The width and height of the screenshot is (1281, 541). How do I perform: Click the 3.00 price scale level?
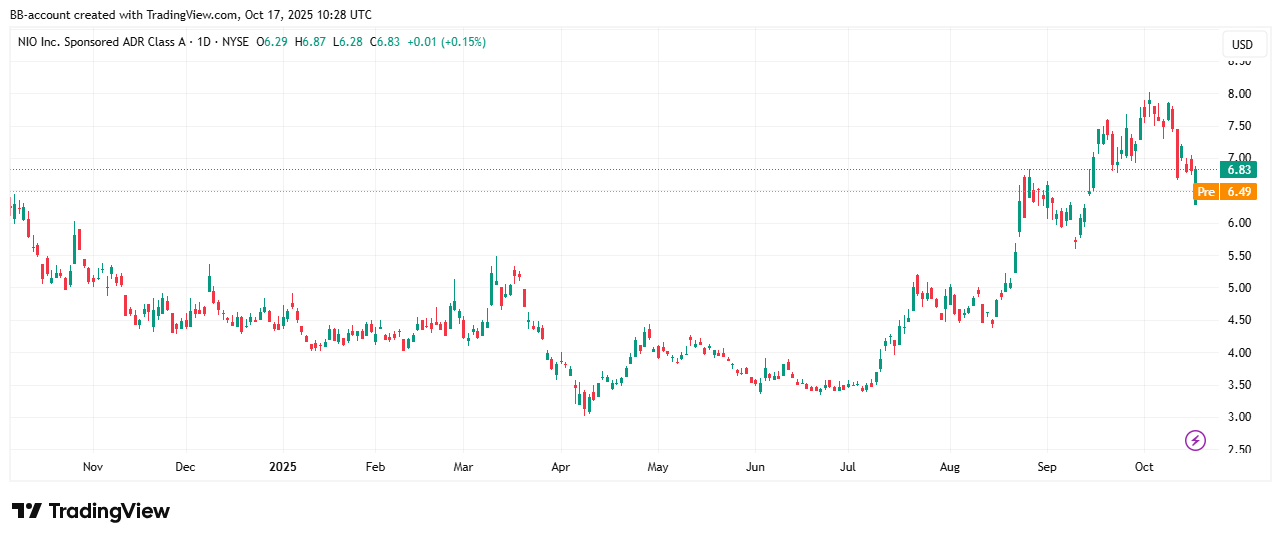click(x=1239, y=417)
